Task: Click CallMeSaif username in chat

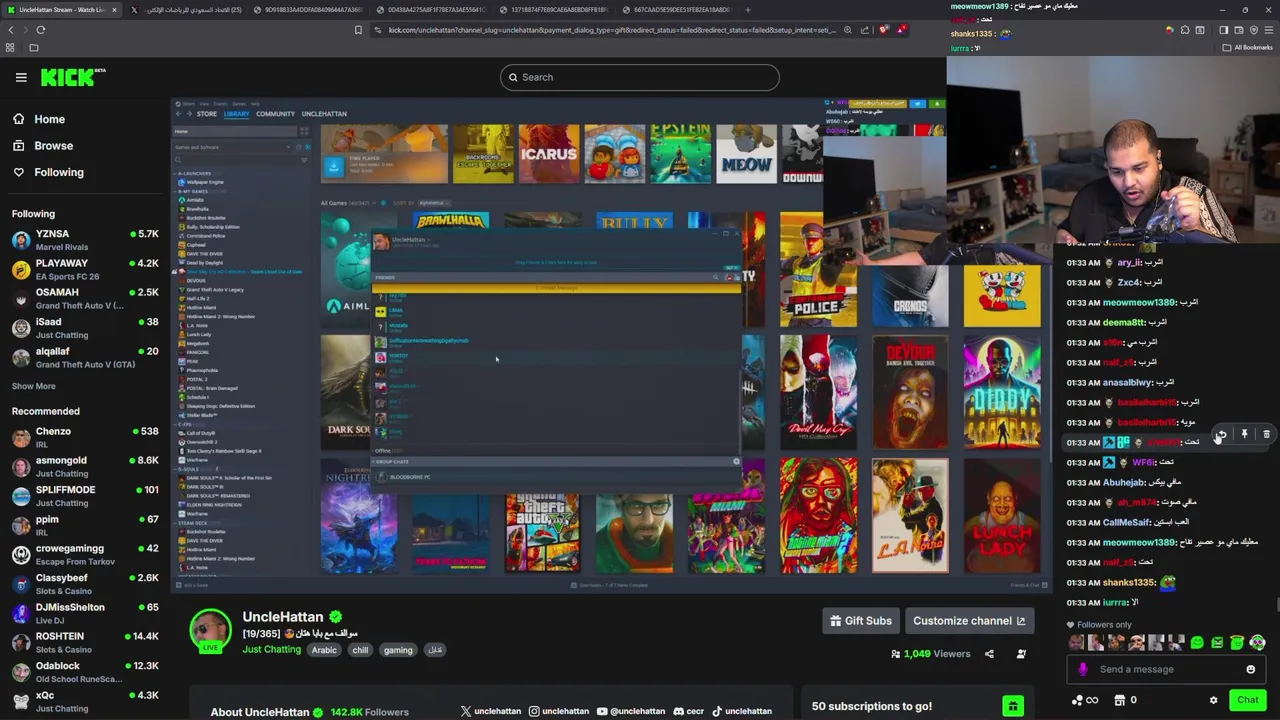Action: tap(1125, 522)
